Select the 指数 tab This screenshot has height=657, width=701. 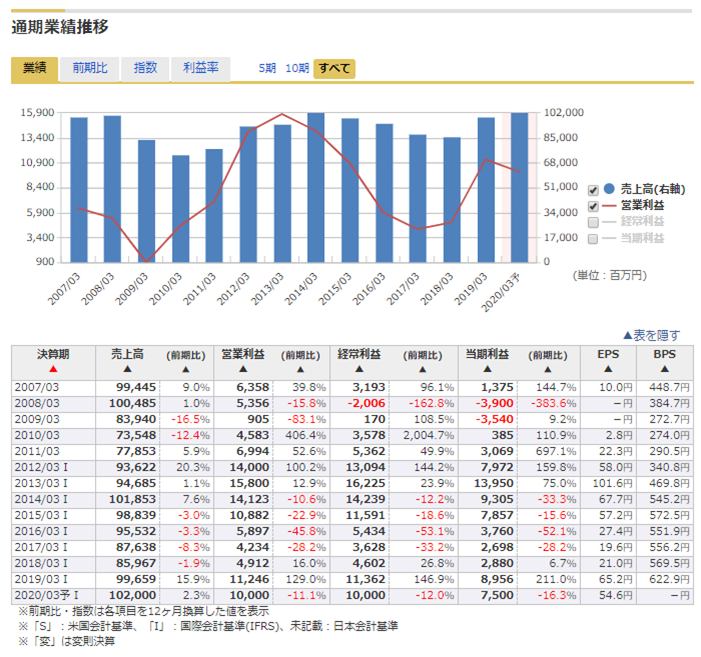pos(145,68)
